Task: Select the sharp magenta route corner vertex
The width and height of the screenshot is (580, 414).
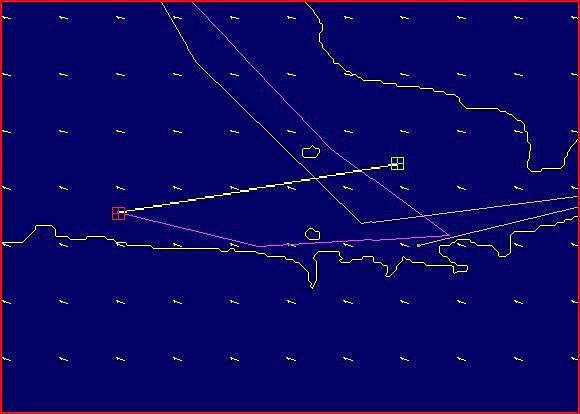Action: coord(449,235)
